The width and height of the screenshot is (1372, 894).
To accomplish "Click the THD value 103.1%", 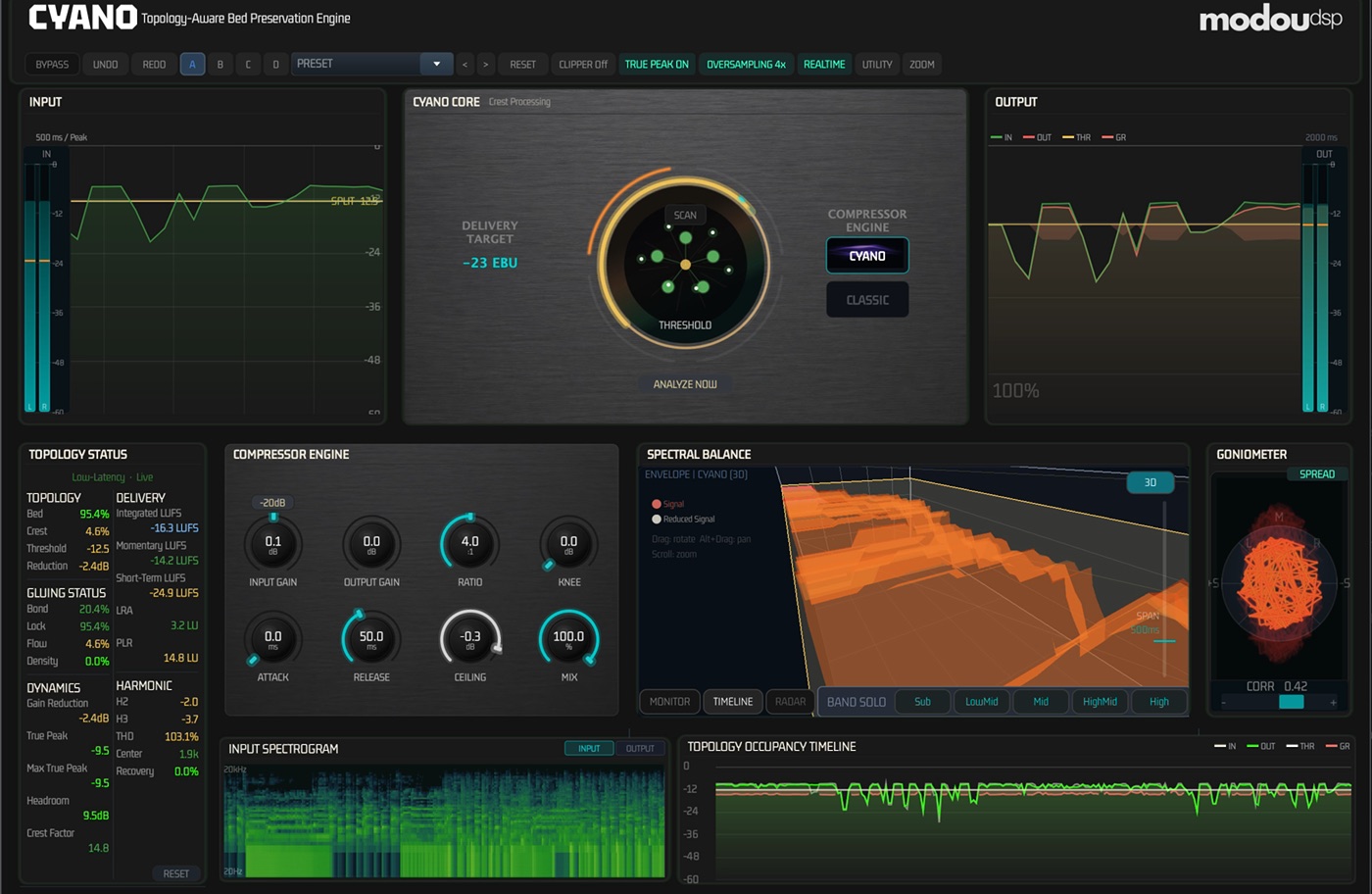I will [181, 737].
